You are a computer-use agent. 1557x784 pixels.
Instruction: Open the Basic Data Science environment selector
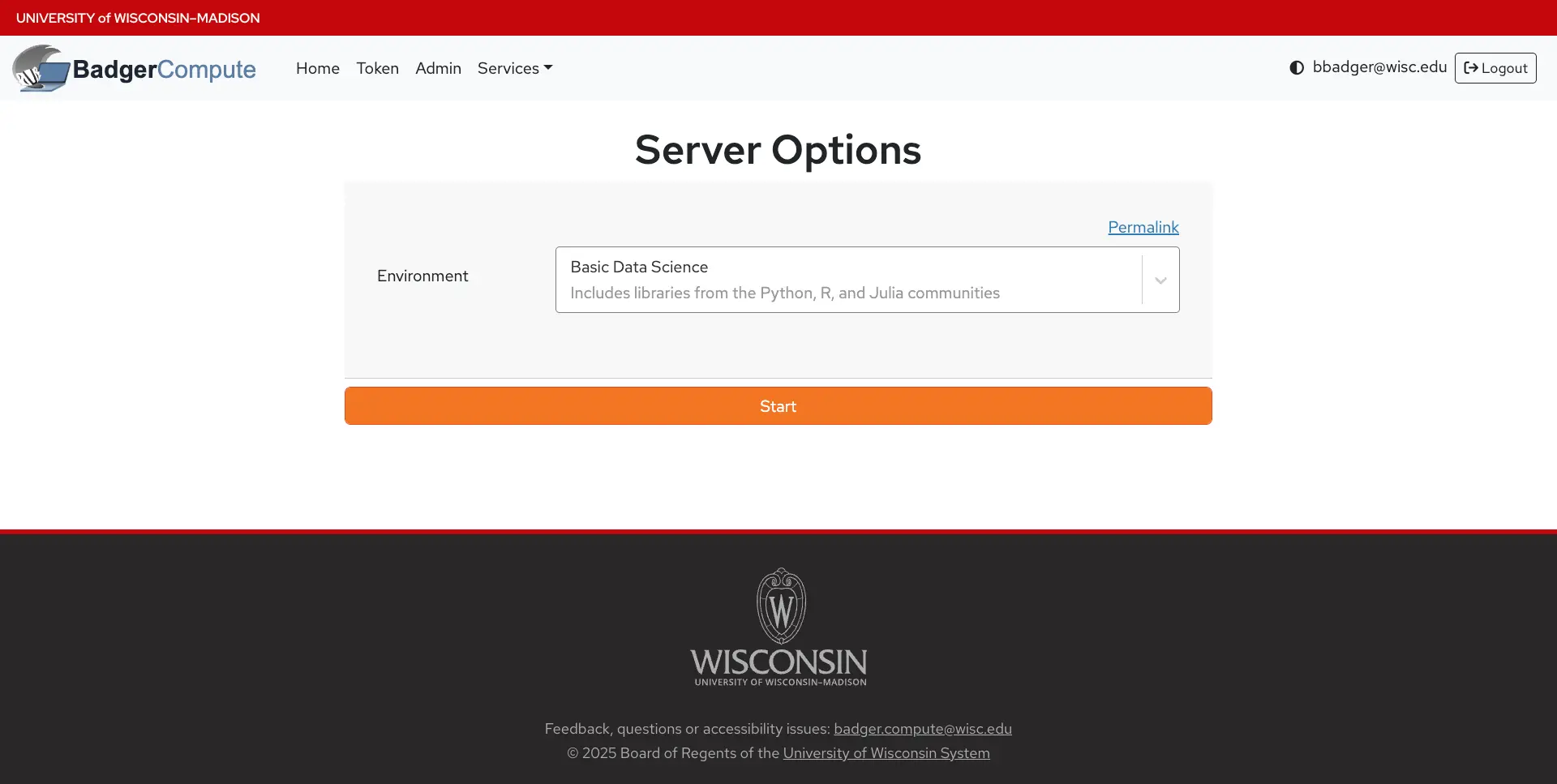(847, 280)
